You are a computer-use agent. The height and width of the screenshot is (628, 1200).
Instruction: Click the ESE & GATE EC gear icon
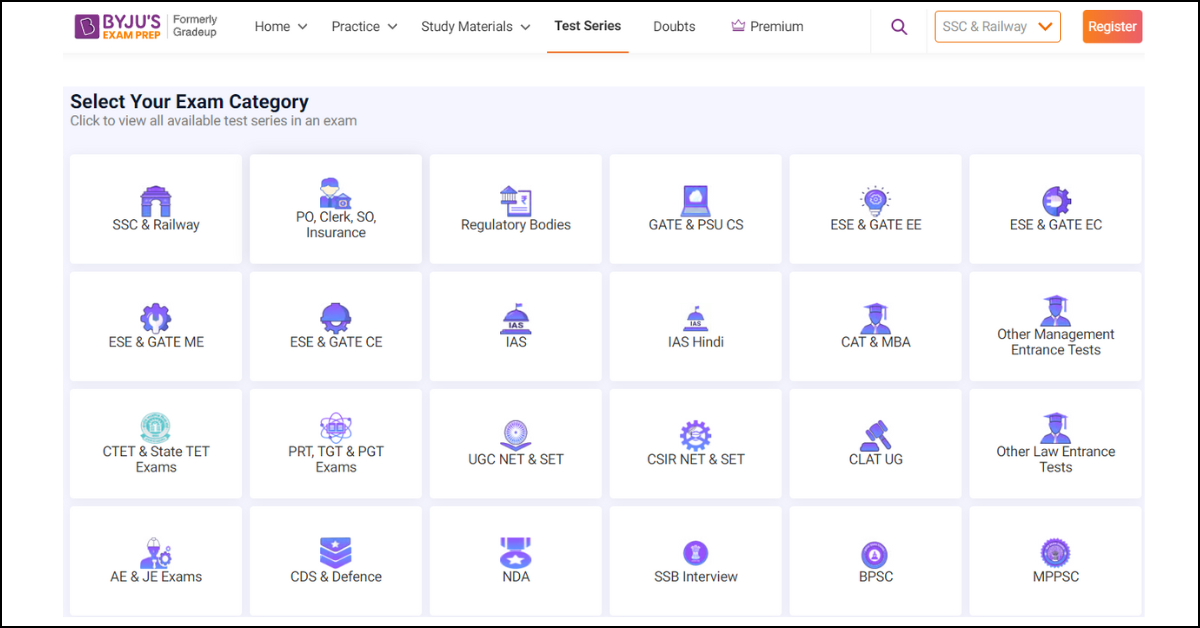tap(1055, 201)
